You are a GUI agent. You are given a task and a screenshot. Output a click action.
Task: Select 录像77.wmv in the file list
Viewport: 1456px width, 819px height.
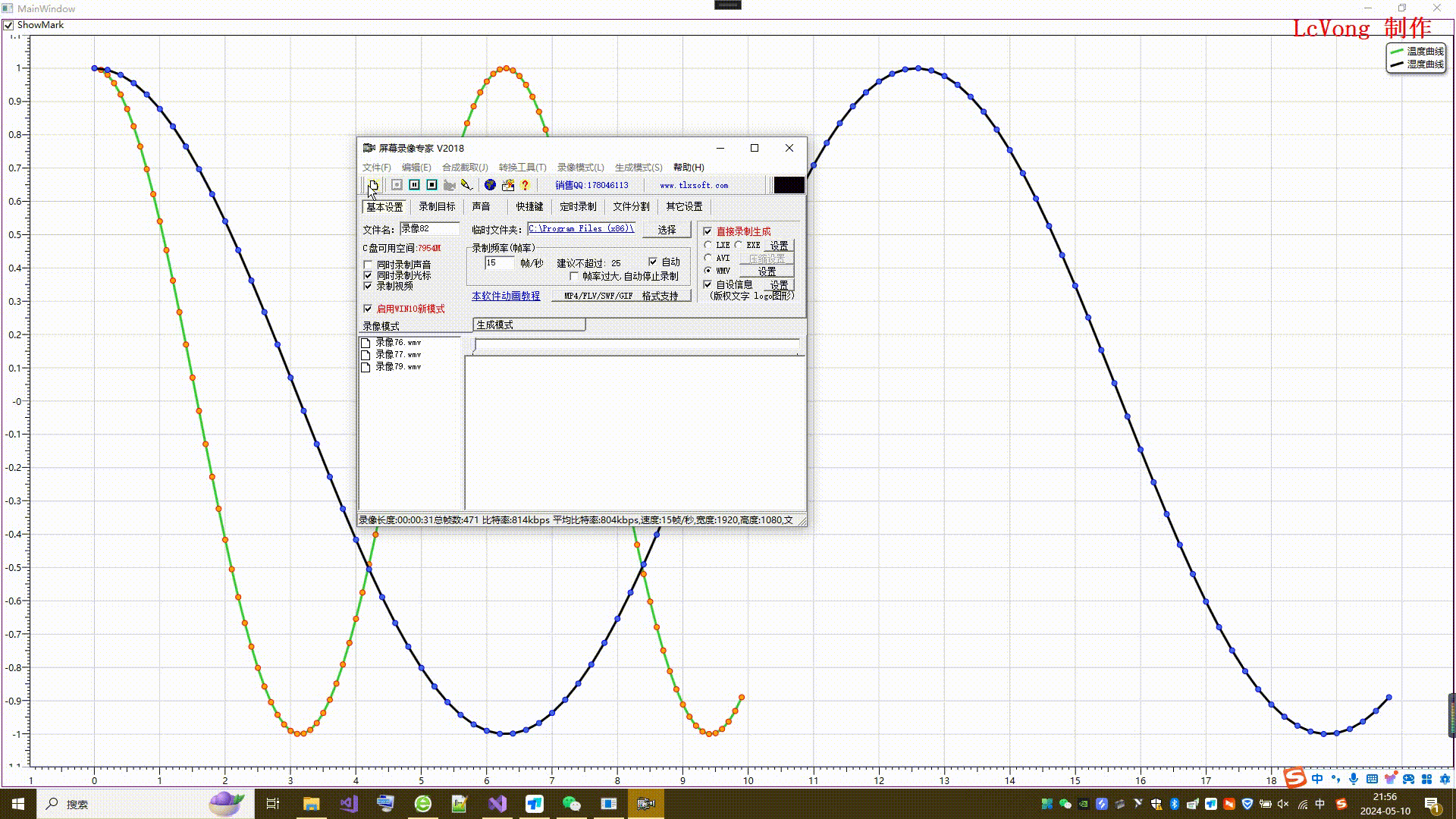pyautogui.click(x=398, y=354)
